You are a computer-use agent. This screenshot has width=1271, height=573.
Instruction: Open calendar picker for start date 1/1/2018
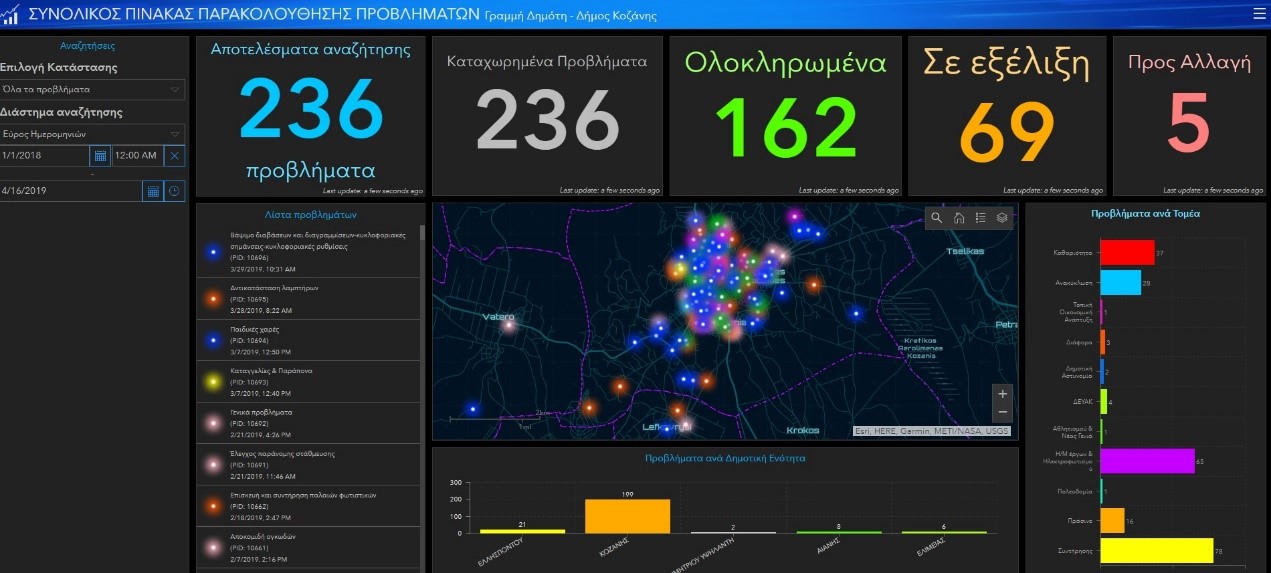click(x=100, y=156)
